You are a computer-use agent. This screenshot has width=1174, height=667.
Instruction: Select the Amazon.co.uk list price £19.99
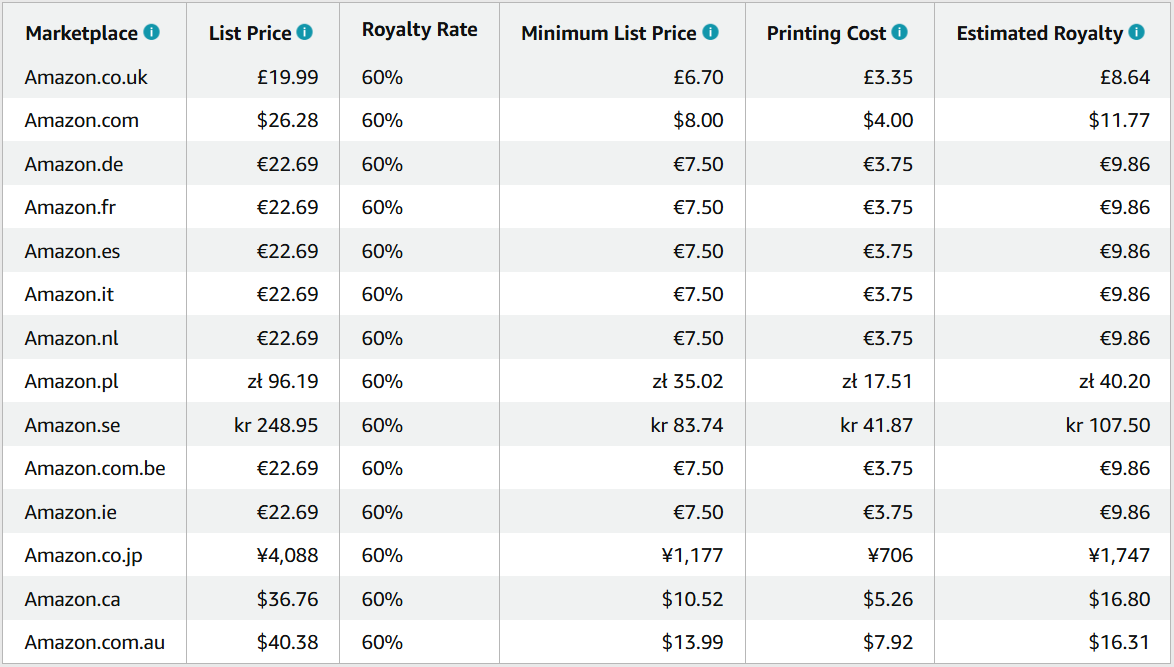coord(288,77)
